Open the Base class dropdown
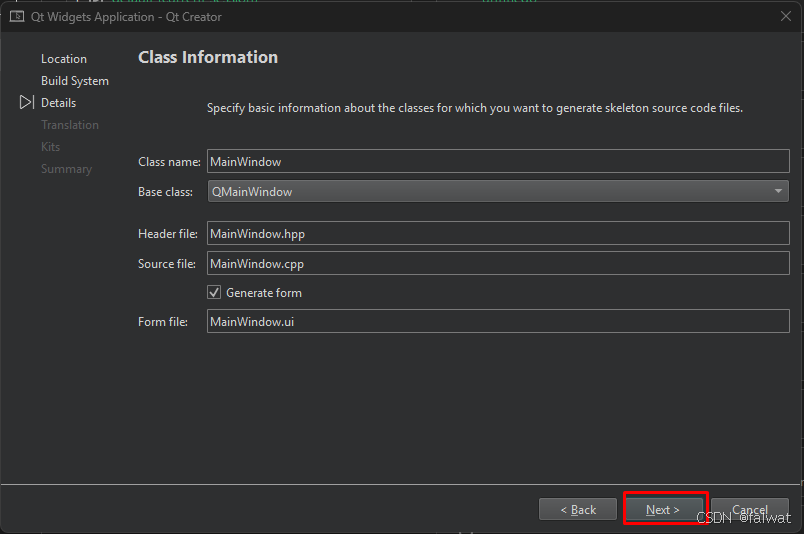This screenshot has width=804, height=534. (x=498, y=191)
